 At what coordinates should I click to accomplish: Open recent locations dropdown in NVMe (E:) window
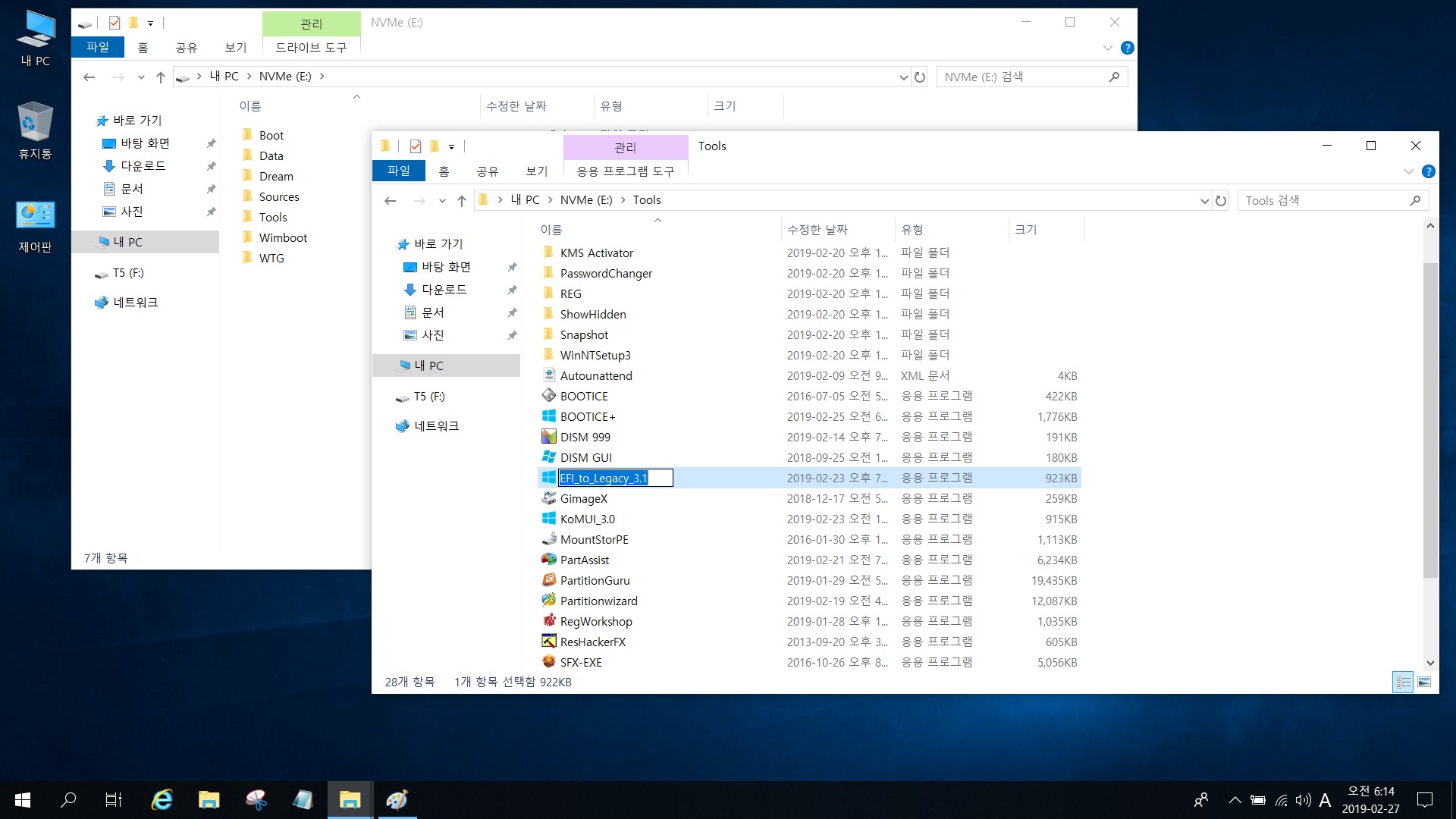[x=141, y=77]
